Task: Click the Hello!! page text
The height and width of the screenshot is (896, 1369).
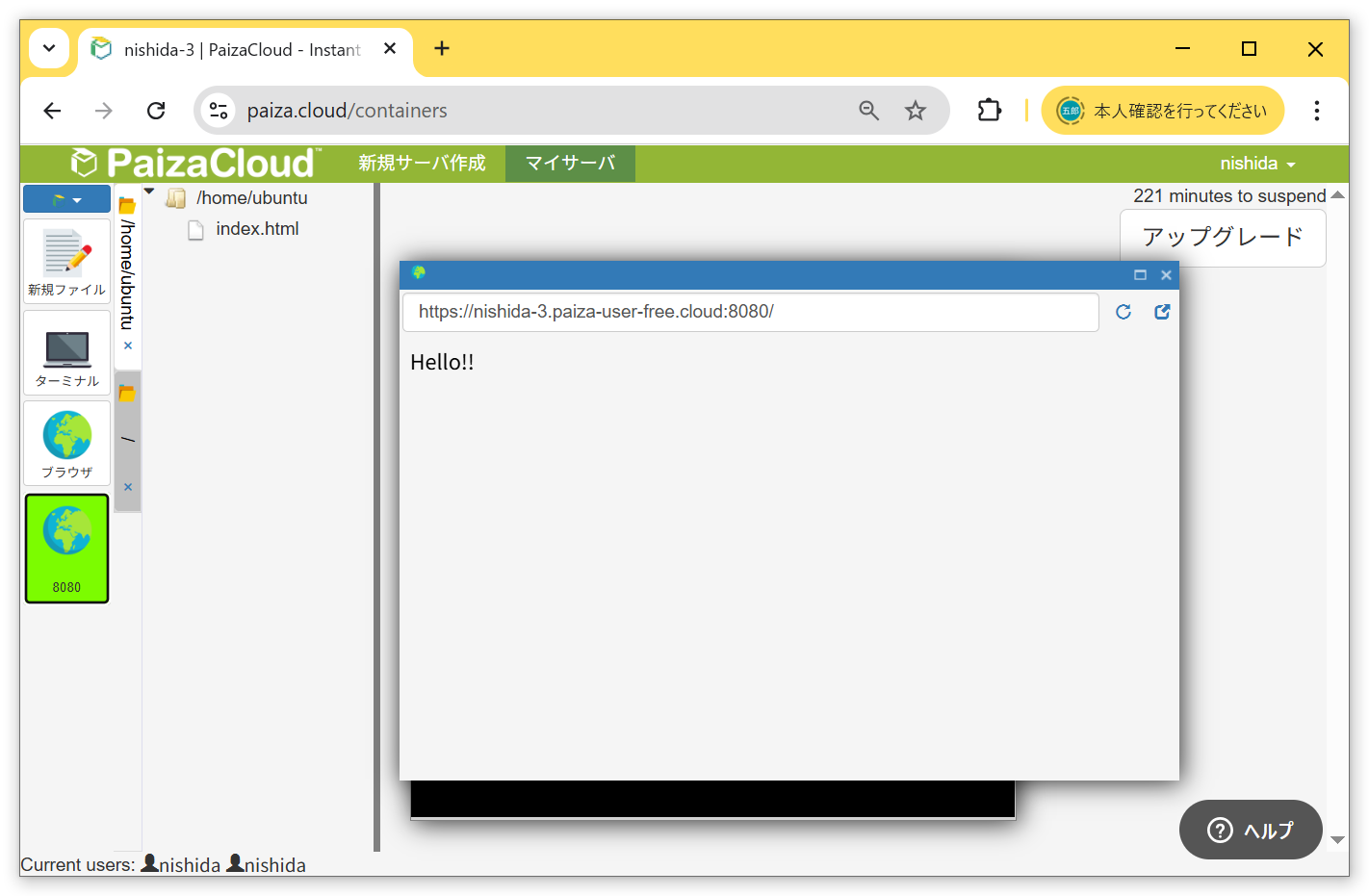Action: (x=442, y=363)
